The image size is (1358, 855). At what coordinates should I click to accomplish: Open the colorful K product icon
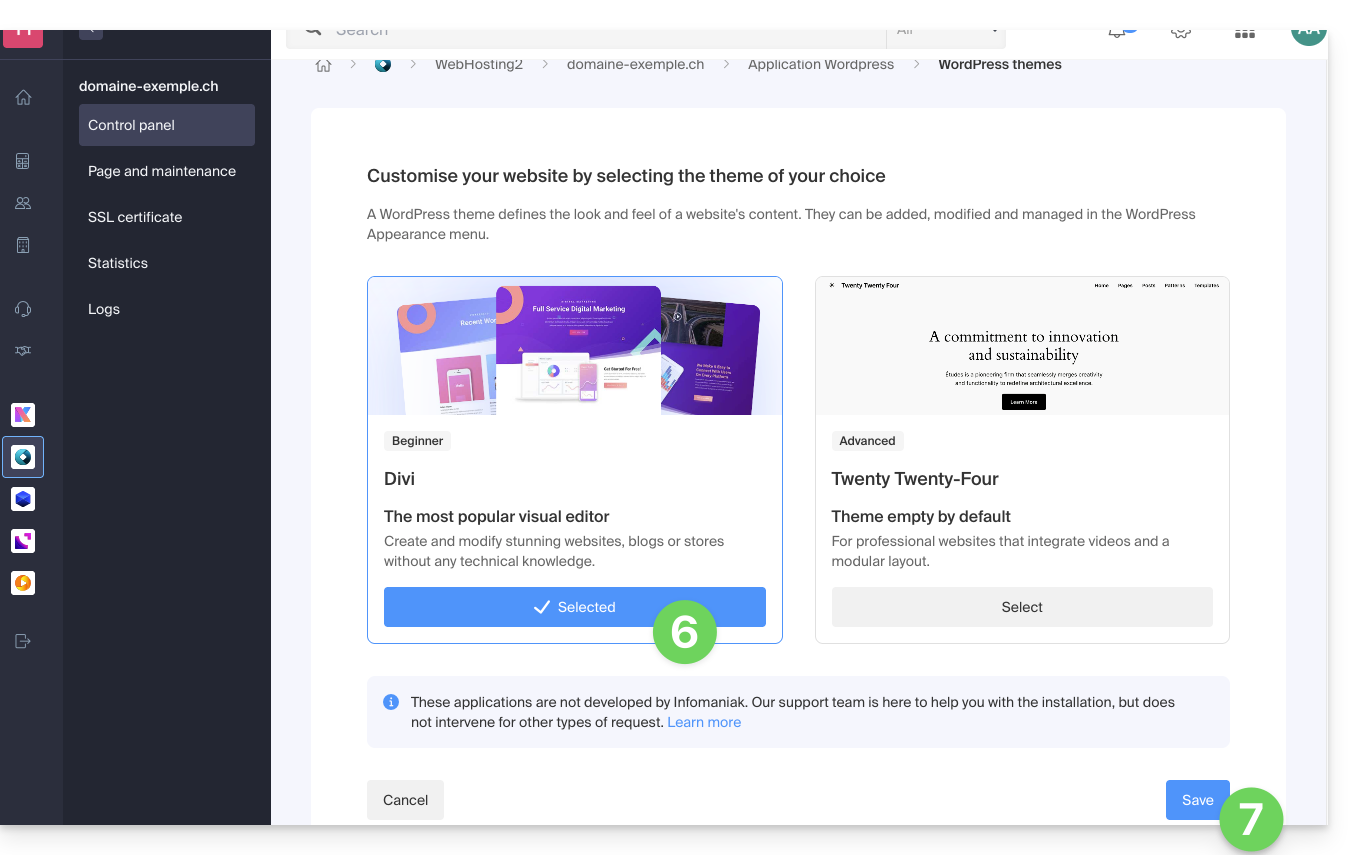pyautogui.click(x=23, y=415)
